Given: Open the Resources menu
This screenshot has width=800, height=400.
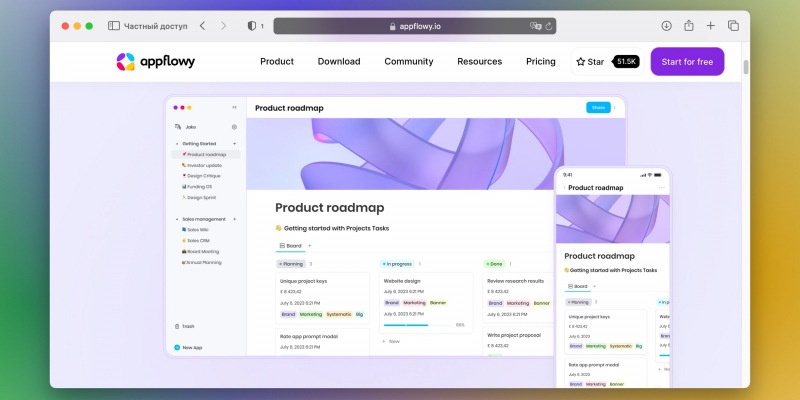Looking at the screenshot, I should coord(480,62).
